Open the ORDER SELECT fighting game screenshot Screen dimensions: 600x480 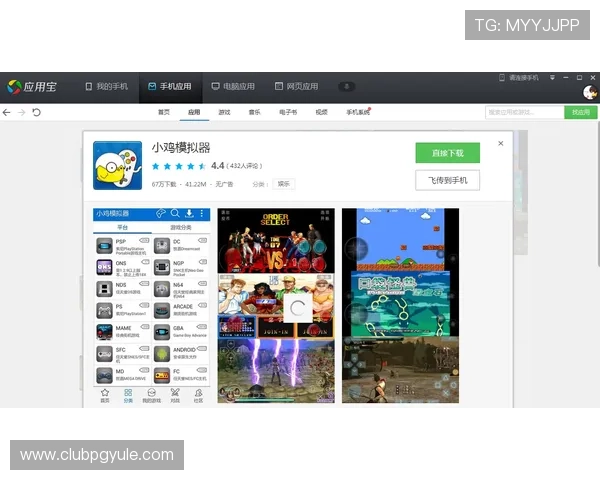pos(276,306)
